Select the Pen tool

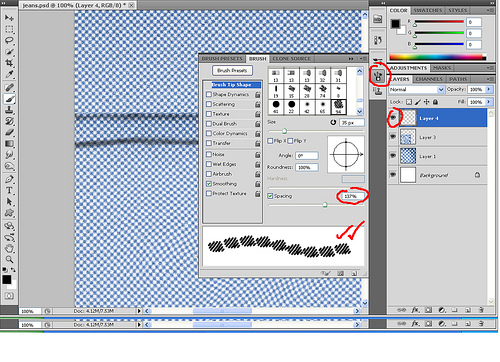point(9,179)
